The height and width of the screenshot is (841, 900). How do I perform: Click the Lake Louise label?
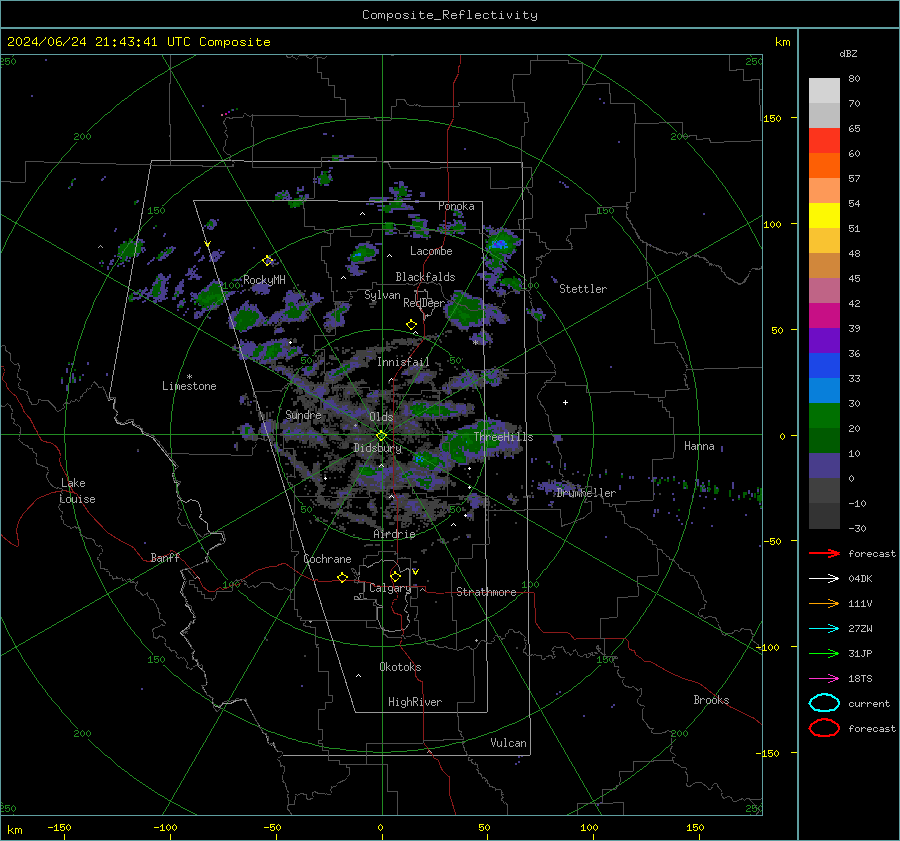tap(77, 491)
